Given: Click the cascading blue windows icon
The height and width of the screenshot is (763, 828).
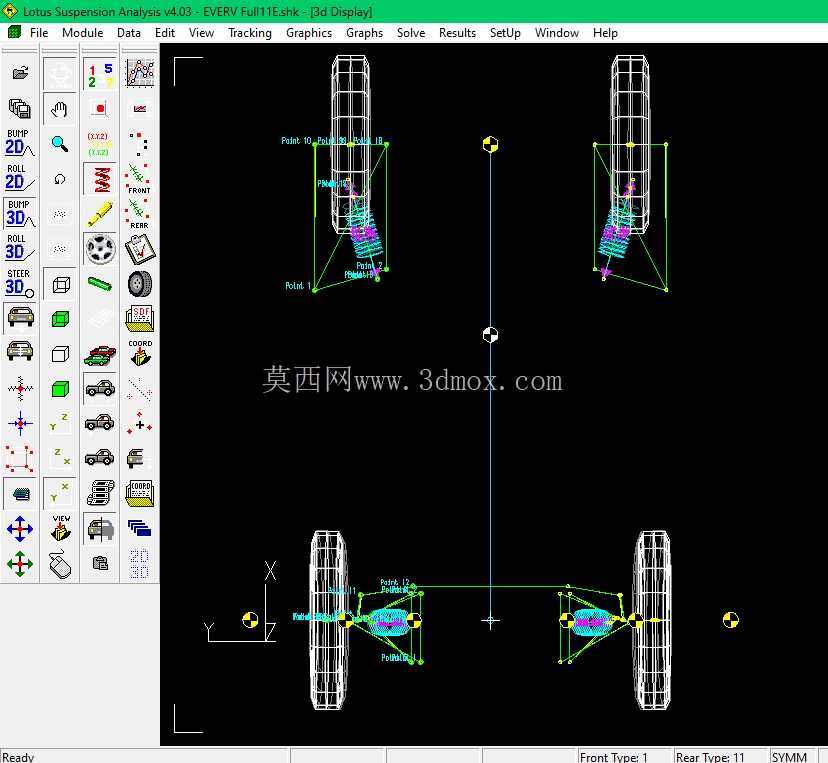Looking at the screenshot, I should click(139, 529).
